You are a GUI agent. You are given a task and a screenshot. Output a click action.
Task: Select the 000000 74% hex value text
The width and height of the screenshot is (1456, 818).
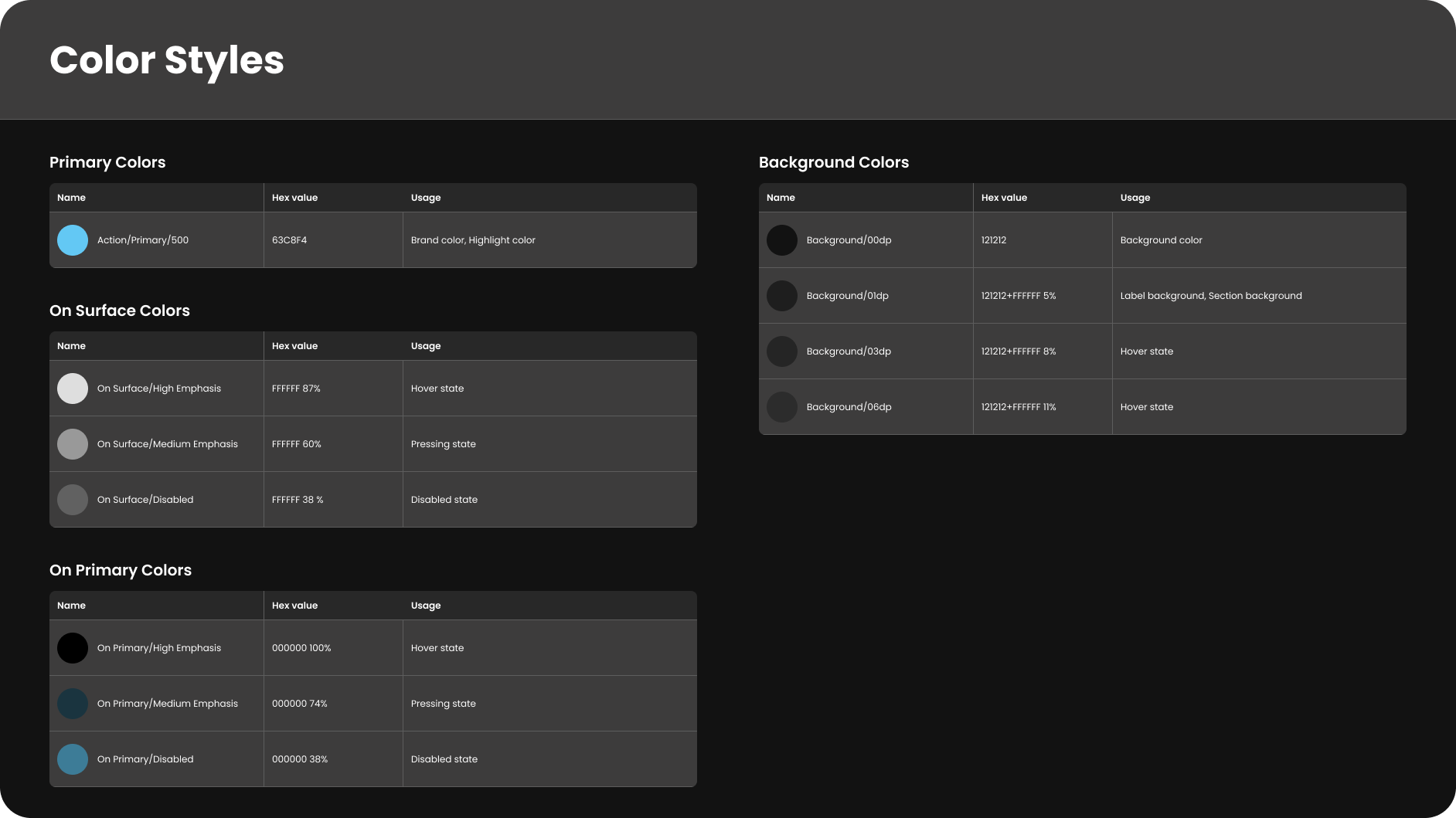pyautogui.click(x=299, y=704)
